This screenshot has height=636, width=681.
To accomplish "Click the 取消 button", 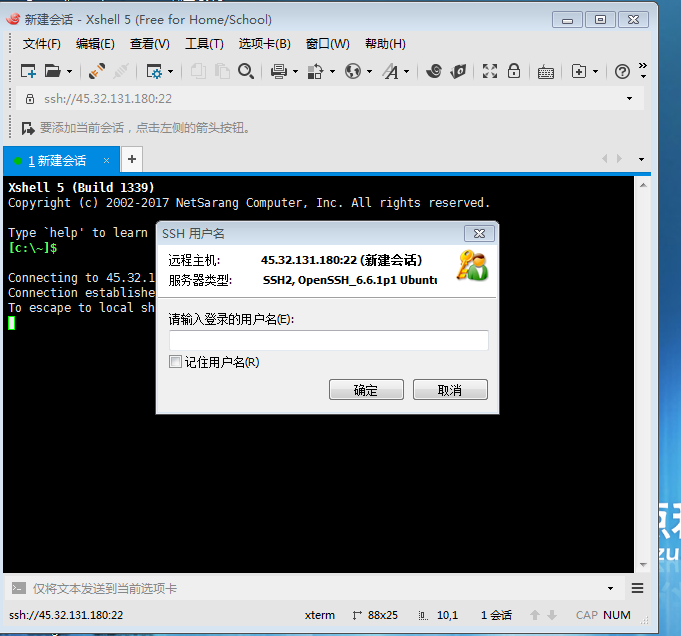I will click(x=450, y=390).
